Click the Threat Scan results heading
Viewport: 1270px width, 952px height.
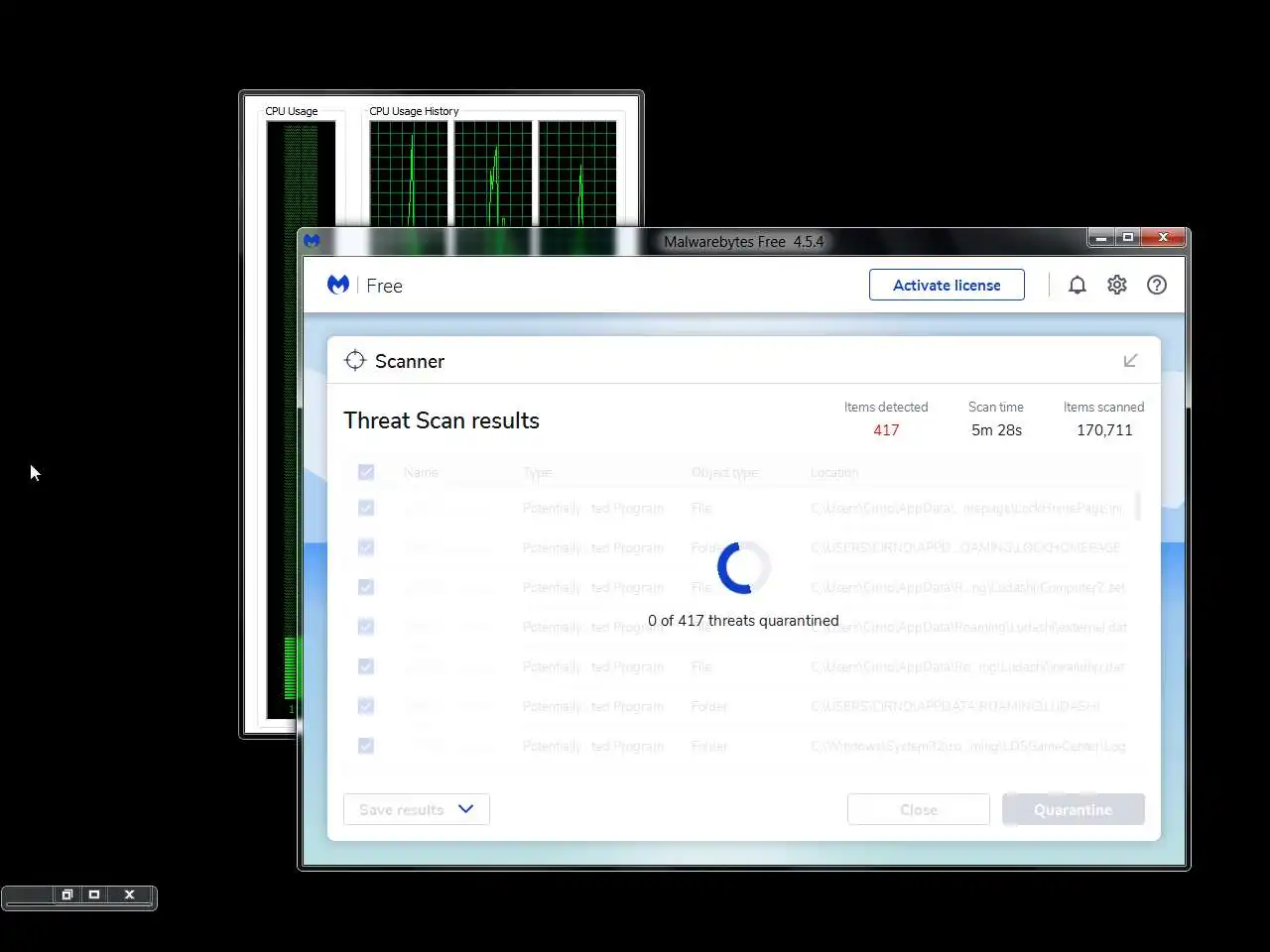(442, 420)
